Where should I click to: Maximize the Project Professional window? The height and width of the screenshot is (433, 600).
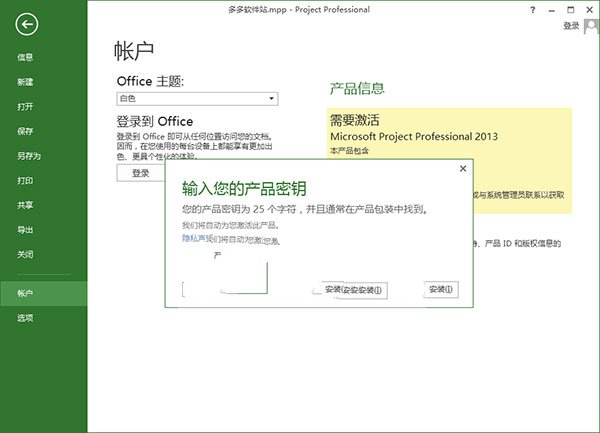tap(571, 10)
